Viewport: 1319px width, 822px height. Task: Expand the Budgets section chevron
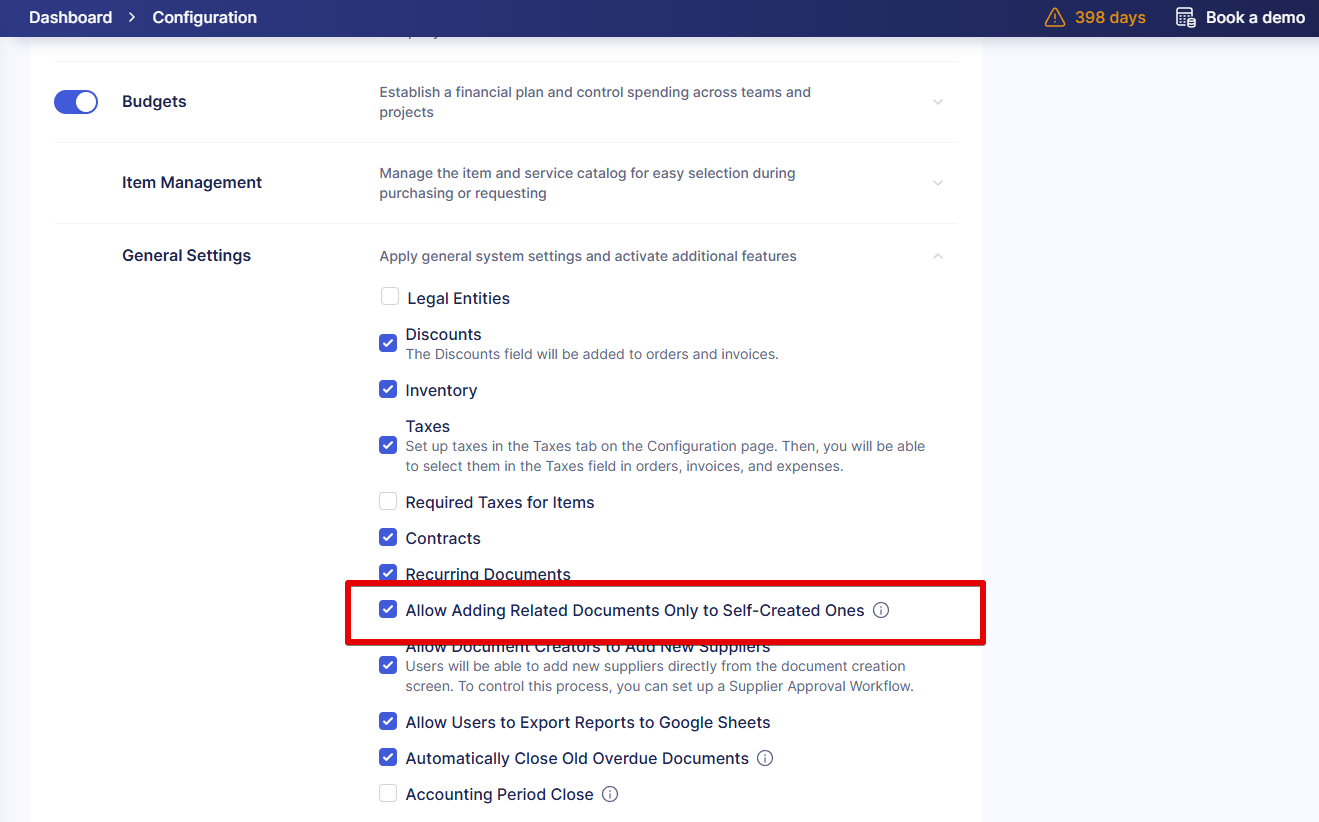(938, 102)
